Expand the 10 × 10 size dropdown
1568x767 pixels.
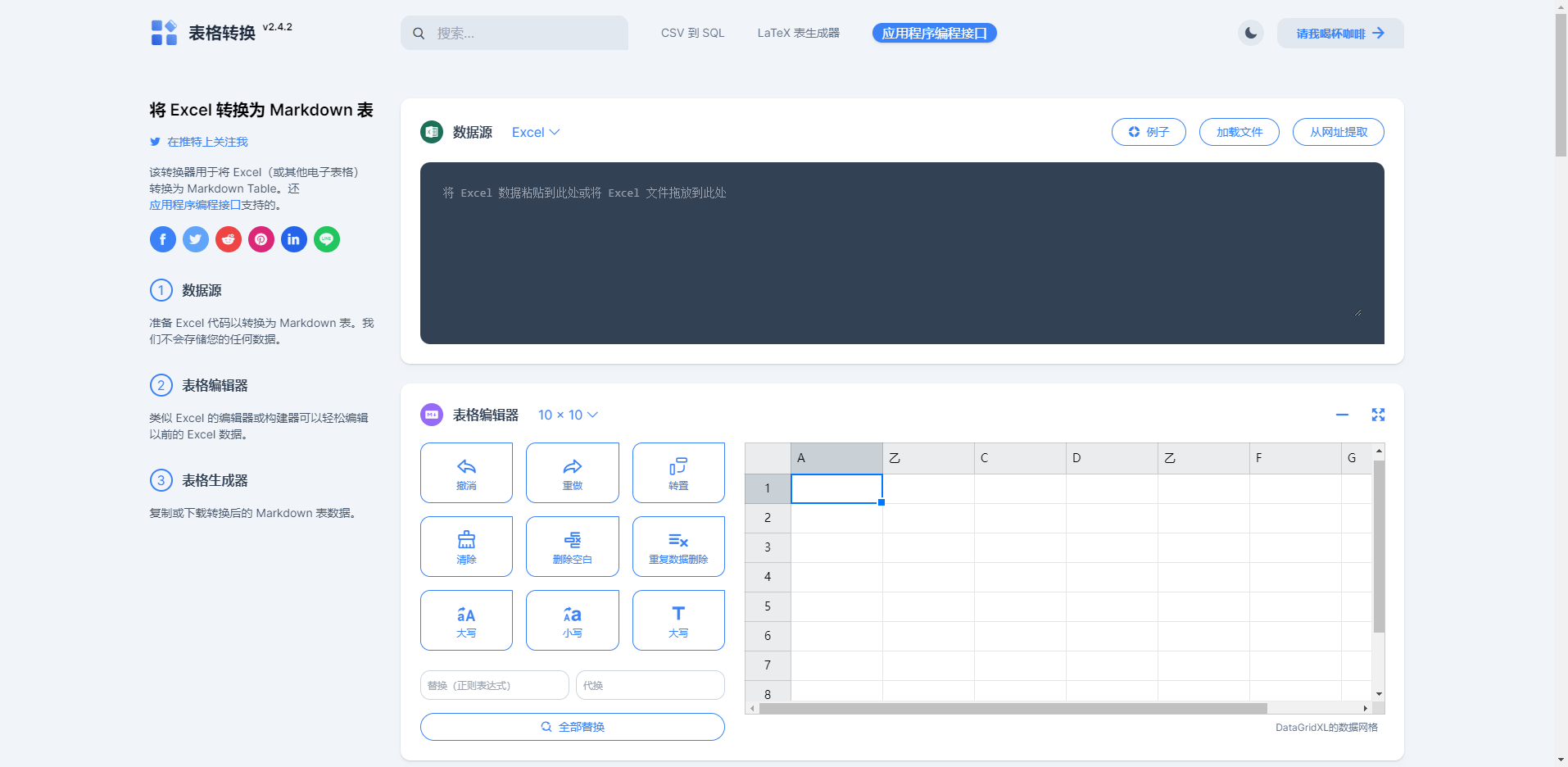coord(568,415)
